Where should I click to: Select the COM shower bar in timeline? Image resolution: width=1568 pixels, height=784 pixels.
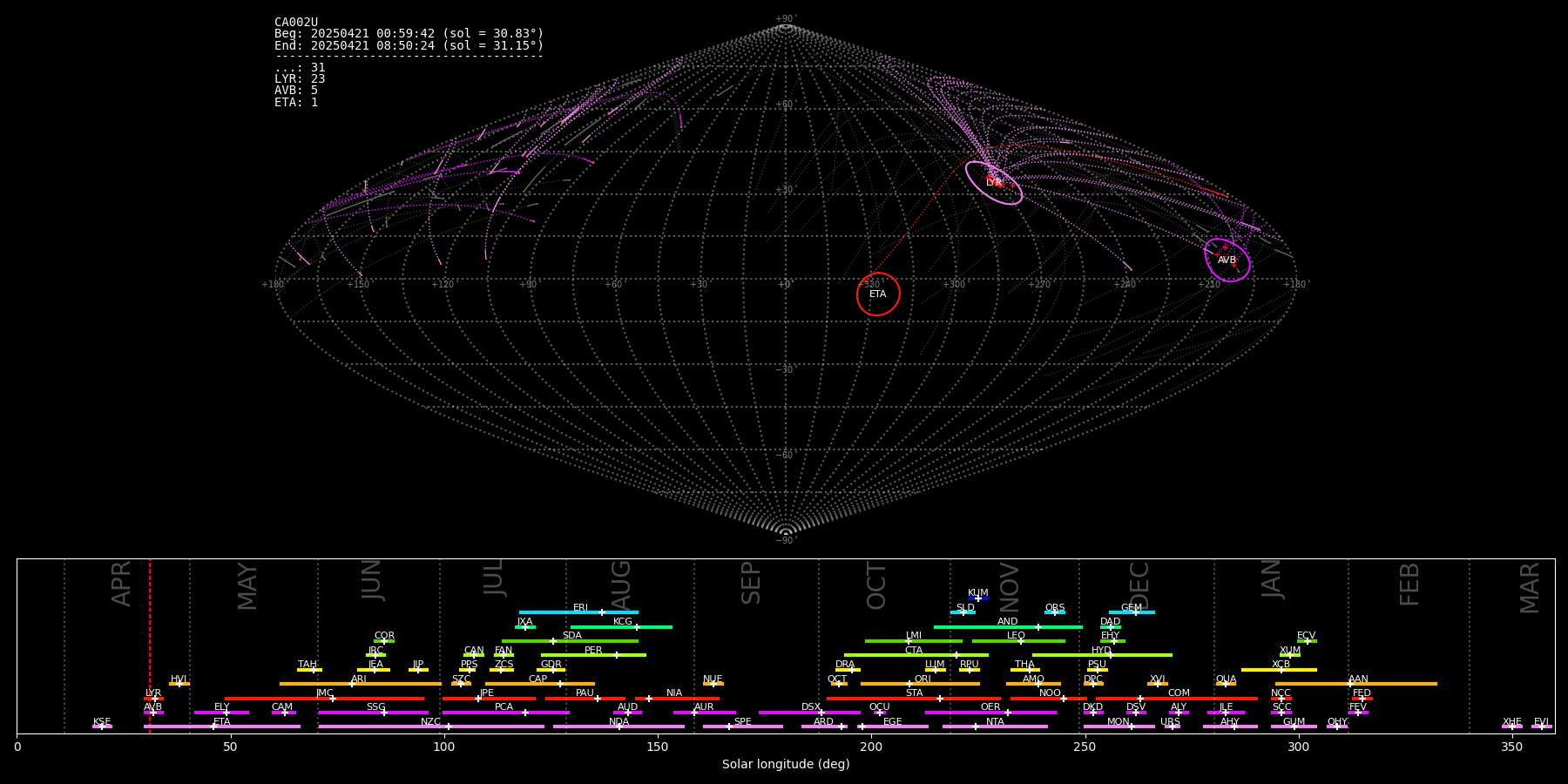pos(1177,699)
